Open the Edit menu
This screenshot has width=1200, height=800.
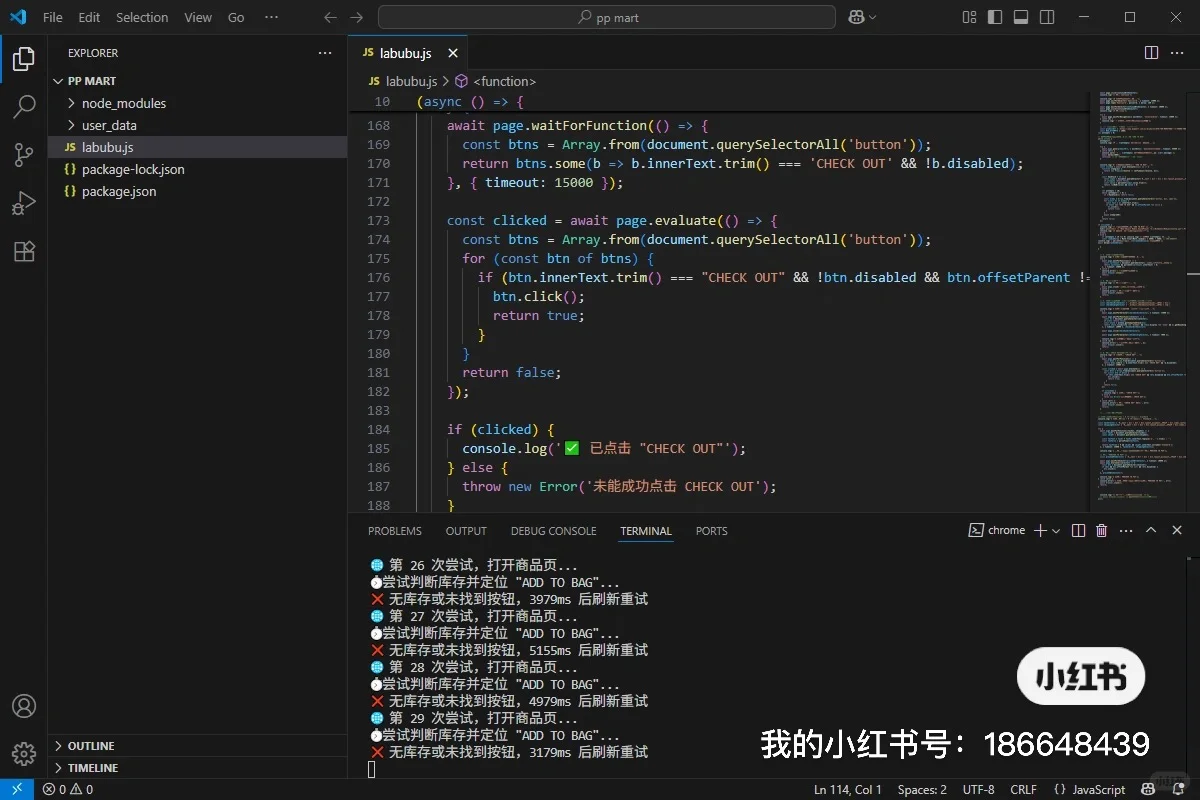[89, 17]
